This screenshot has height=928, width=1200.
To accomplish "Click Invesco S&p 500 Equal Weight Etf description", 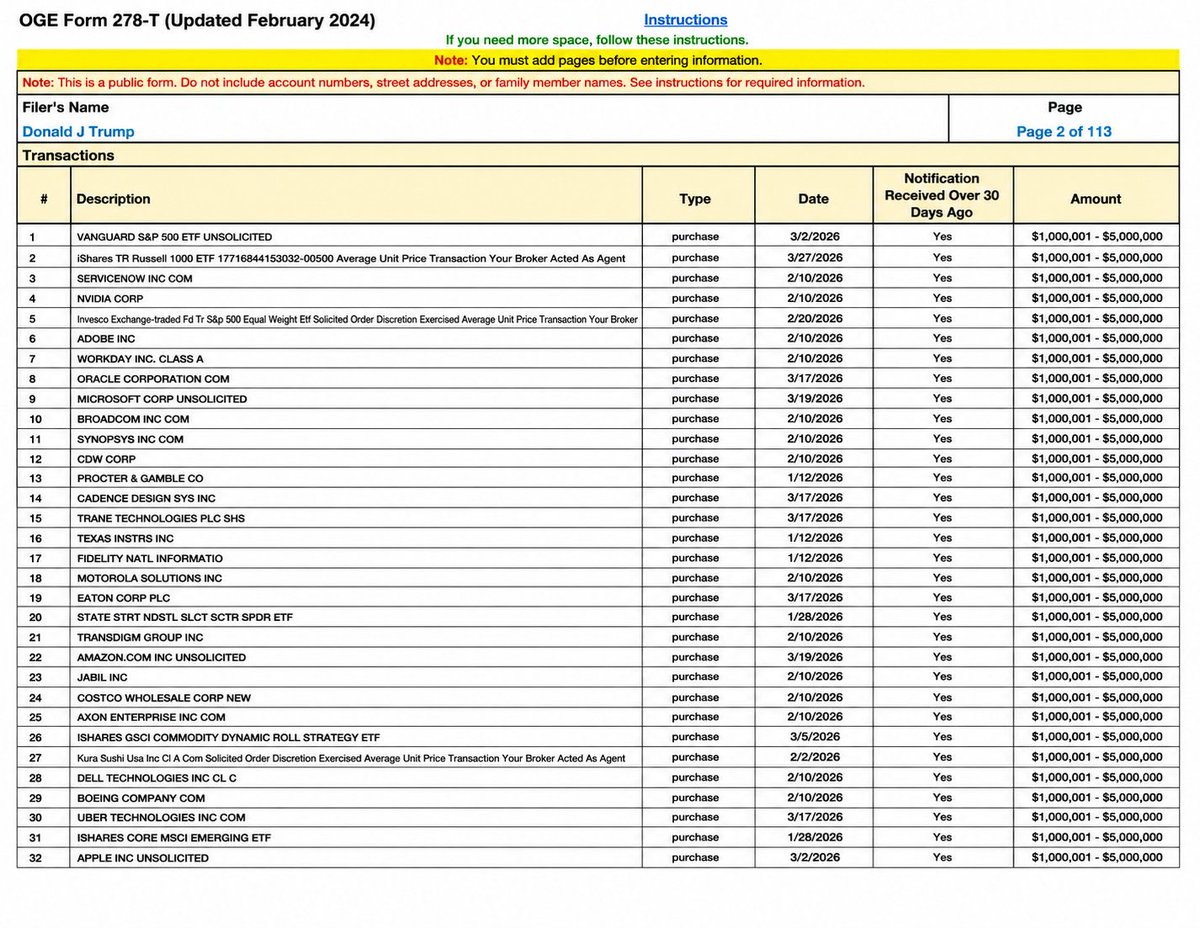I will click(357, 318).
